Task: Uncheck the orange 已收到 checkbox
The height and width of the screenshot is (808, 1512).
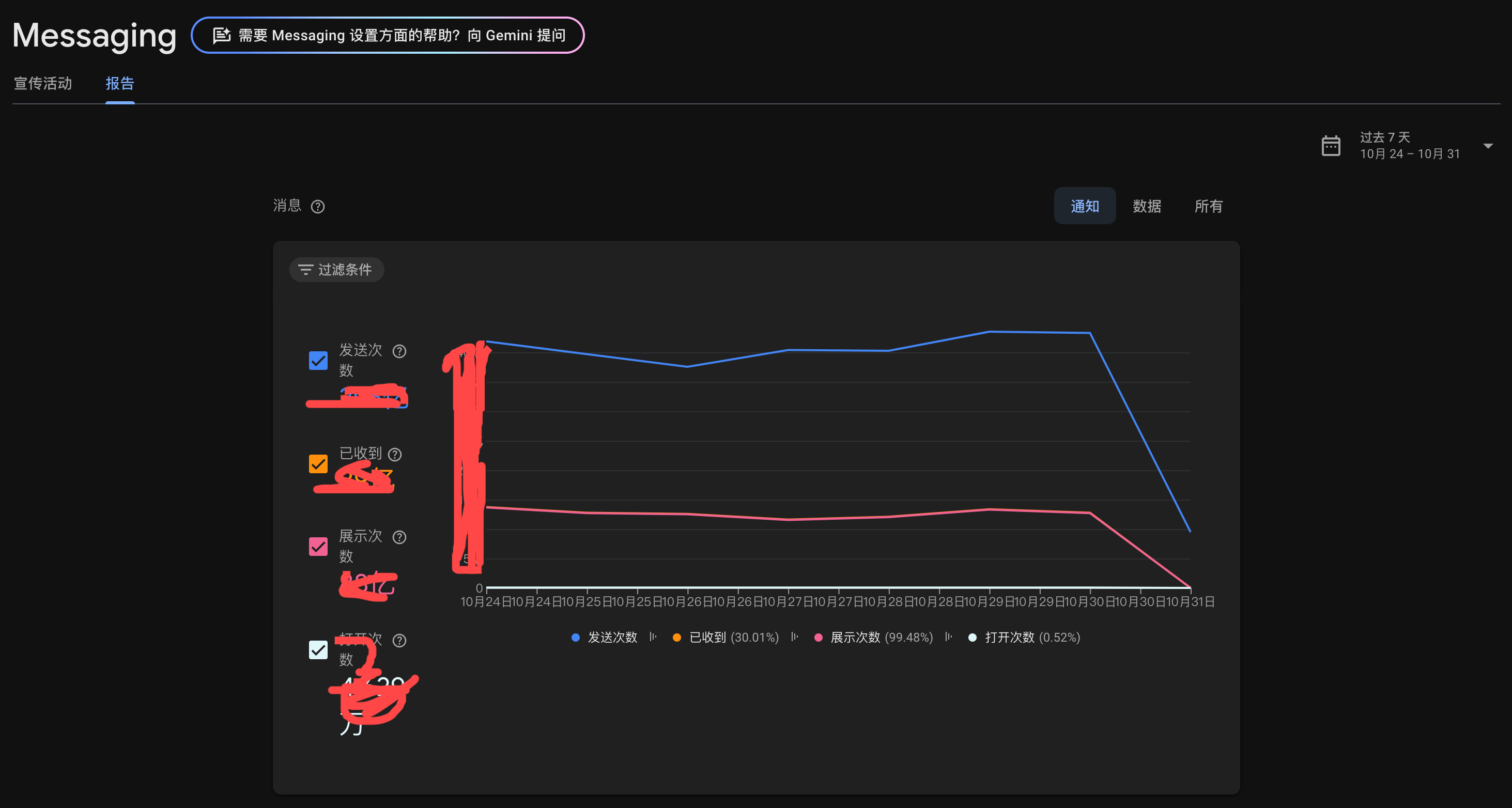Action: (318, 463)
